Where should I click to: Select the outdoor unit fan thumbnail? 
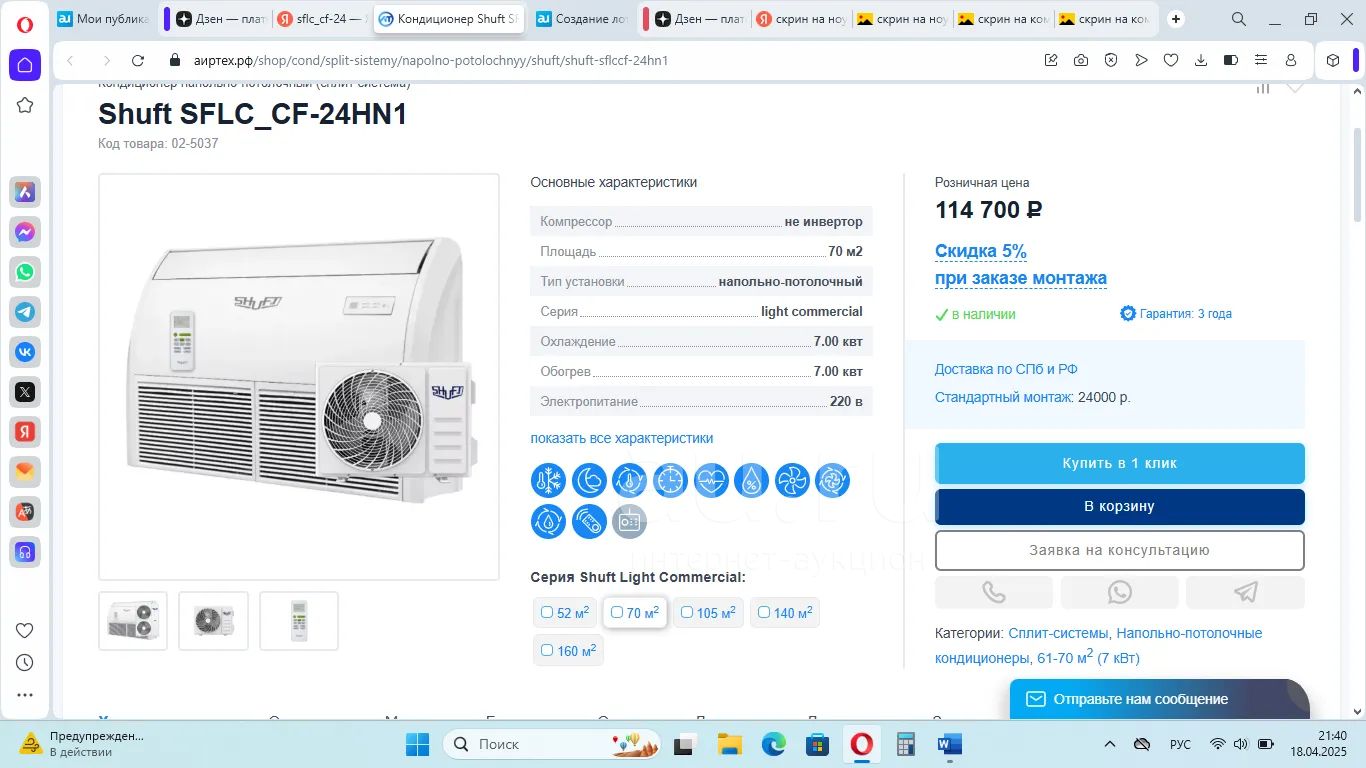click(x=213, y=621)
